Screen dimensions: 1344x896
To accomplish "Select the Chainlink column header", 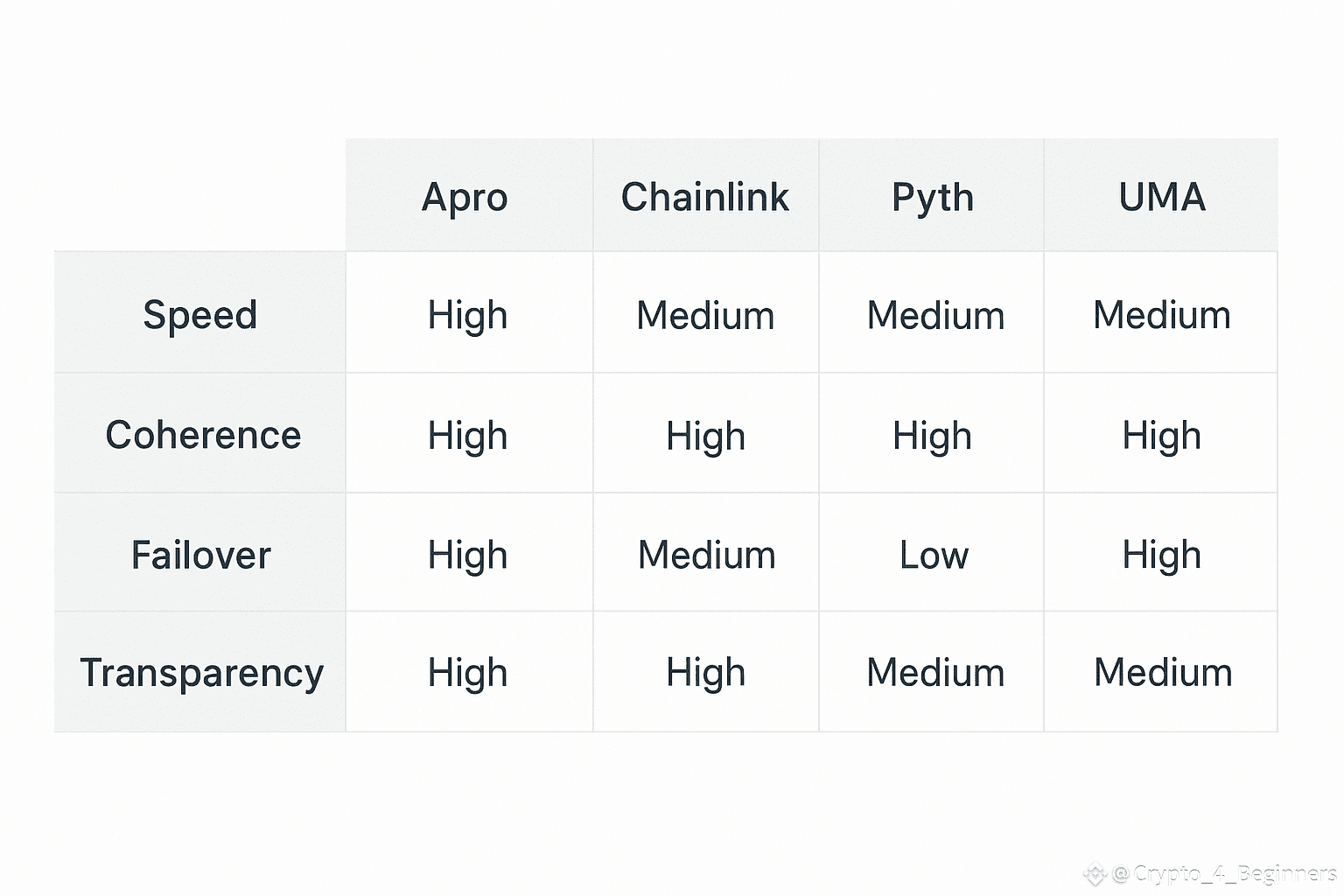I will pos(705,197).
